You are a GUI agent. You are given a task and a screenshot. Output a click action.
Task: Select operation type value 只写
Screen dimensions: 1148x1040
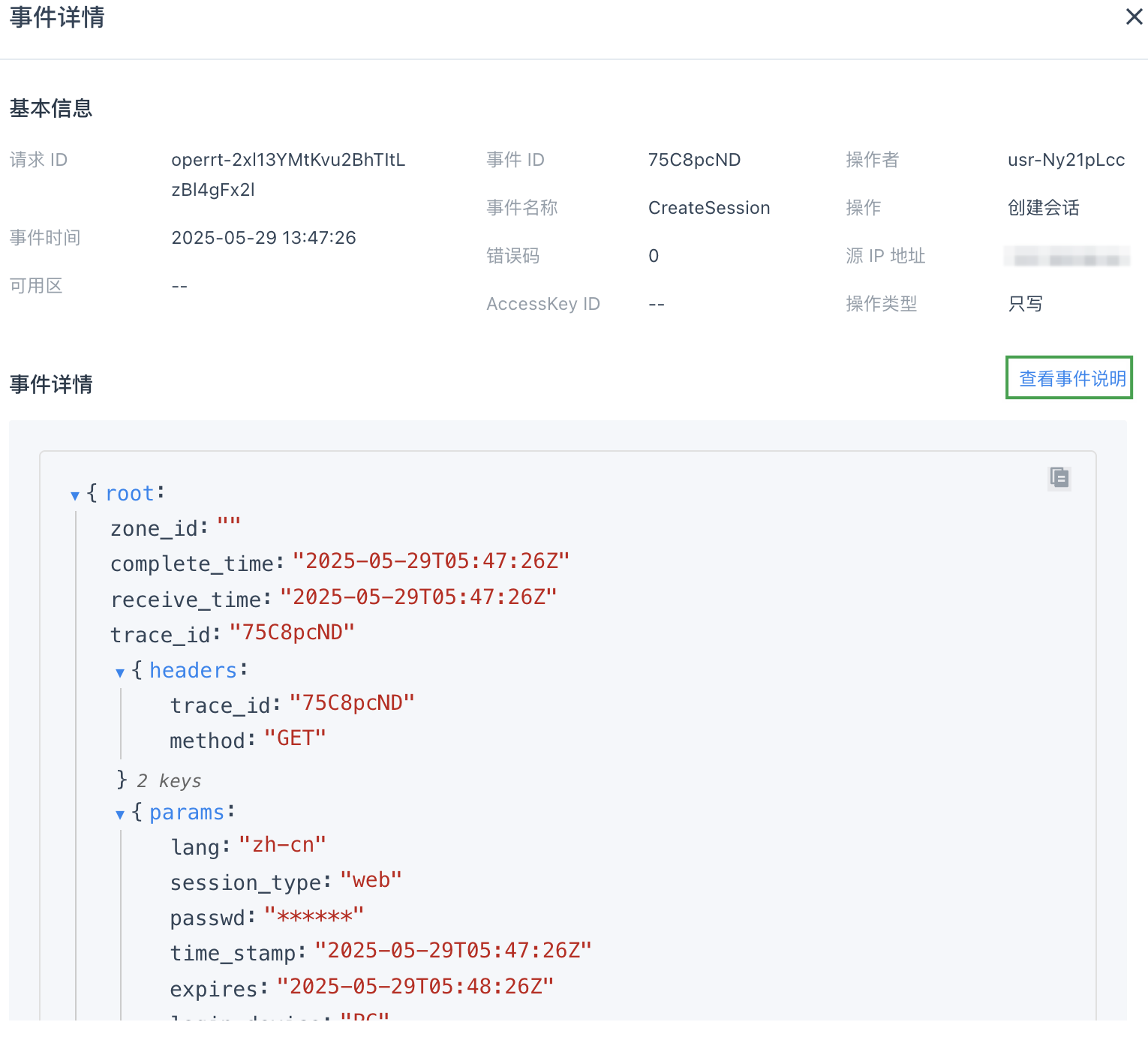(x=1025, y=304)
